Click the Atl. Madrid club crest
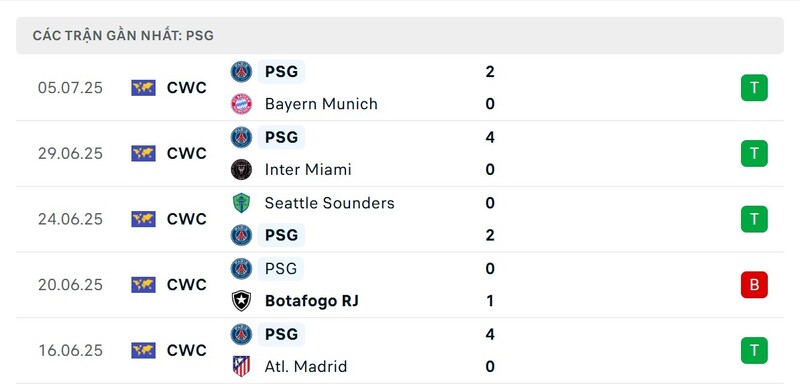 241,366
